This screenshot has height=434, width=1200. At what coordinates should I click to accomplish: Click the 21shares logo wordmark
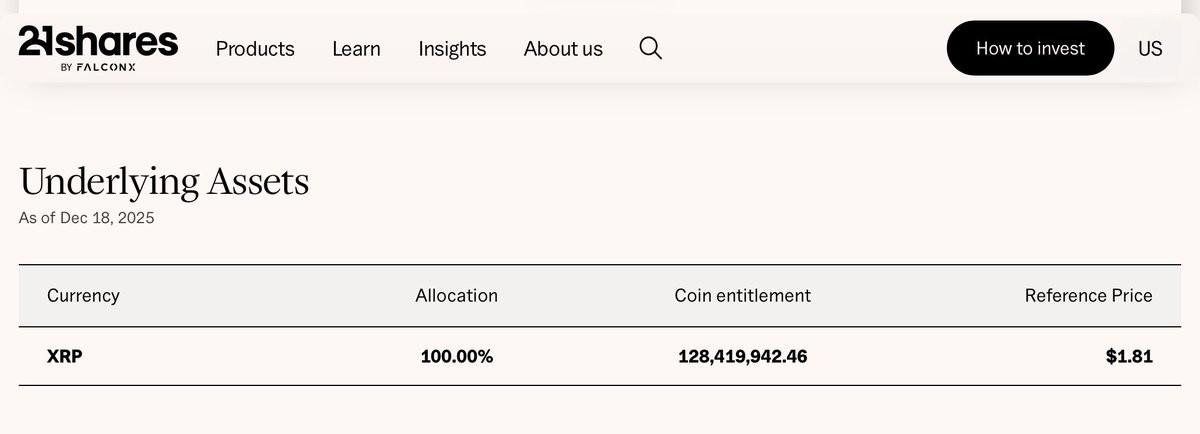(98, 41)
